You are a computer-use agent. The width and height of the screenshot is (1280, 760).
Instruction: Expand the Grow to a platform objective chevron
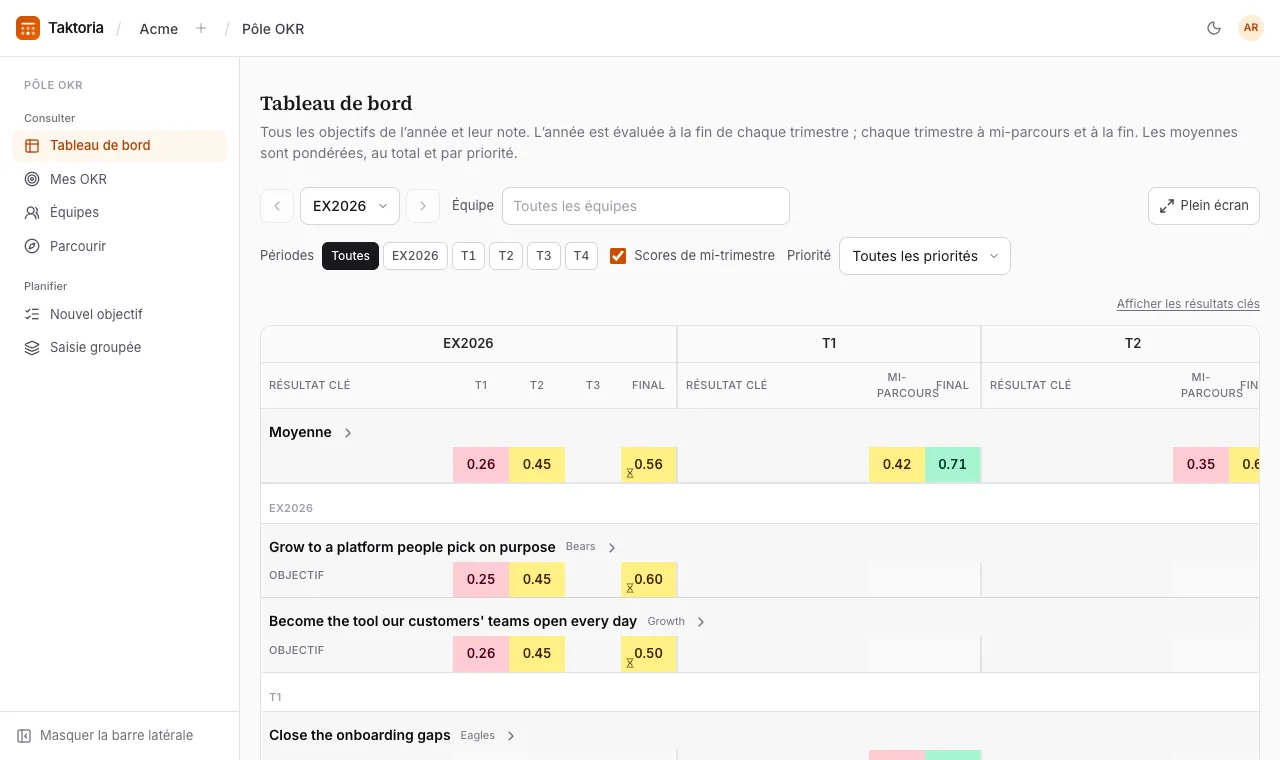point(612,548)
